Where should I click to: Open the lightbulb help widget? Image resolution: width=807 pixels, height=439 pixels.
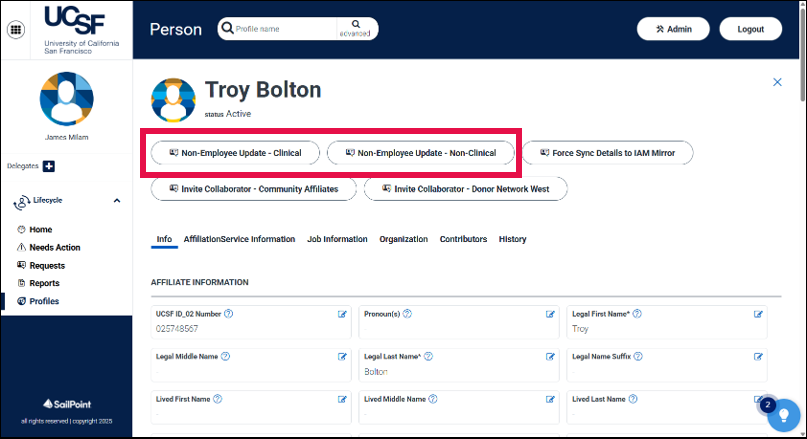pos(783,415)
